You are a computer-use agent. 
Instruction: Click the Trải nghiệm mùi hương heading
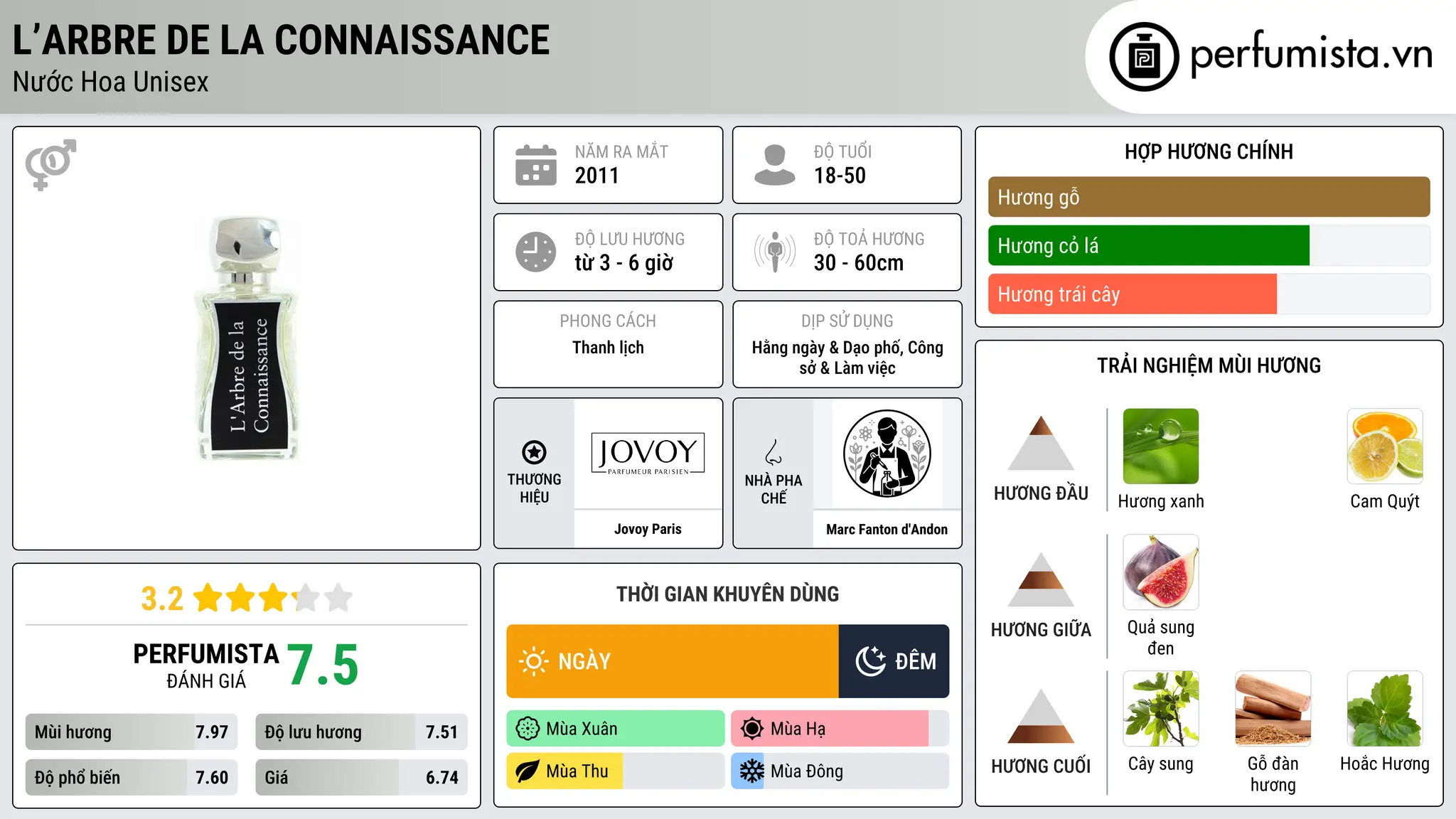[x=1209, y=365]
